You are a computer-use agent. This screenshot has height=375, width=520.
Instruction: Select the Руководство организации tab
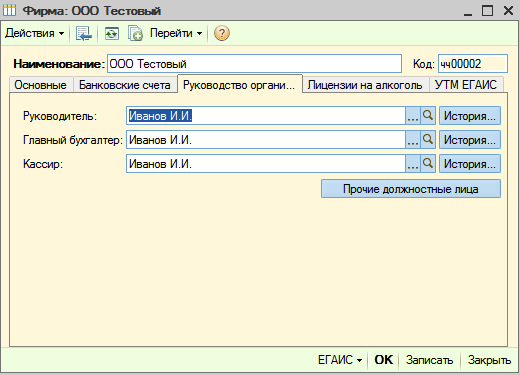point(239,85)
